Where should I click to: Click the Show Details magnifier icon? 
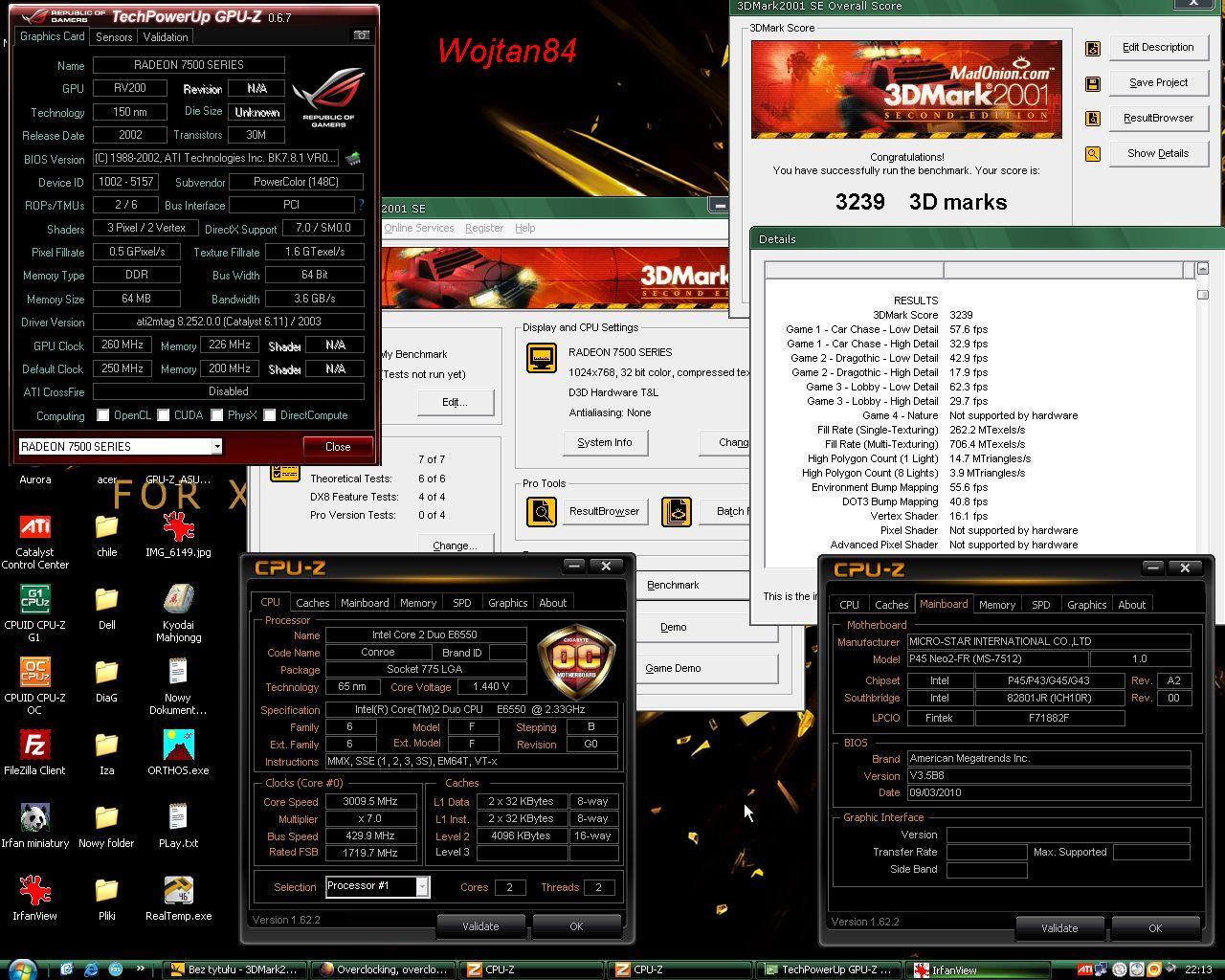pos(1093,154)
